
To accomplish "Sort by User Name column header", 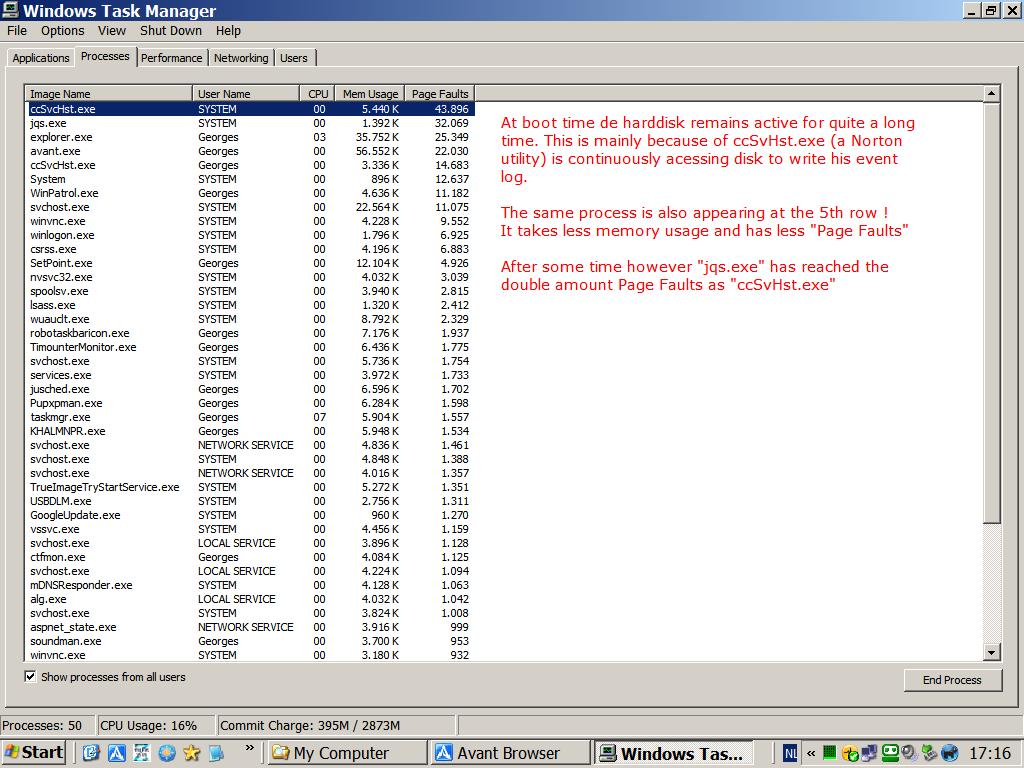I will click(246, 94).
